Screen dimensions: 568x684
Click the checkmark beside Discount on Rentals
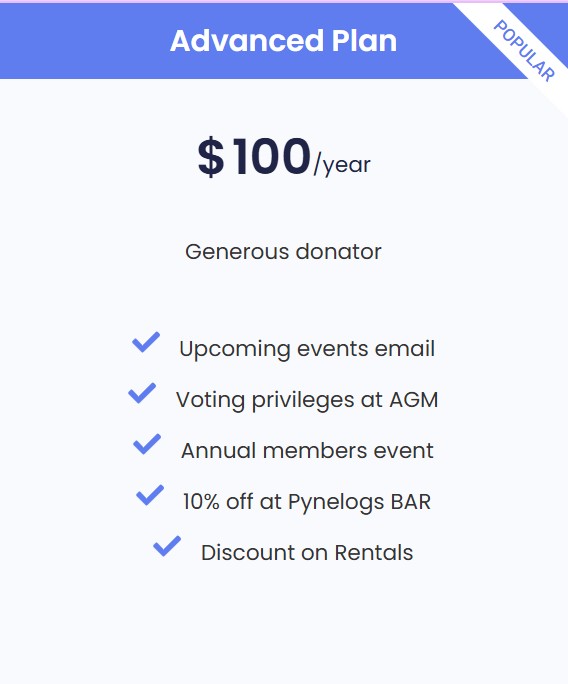pos(167,546)
